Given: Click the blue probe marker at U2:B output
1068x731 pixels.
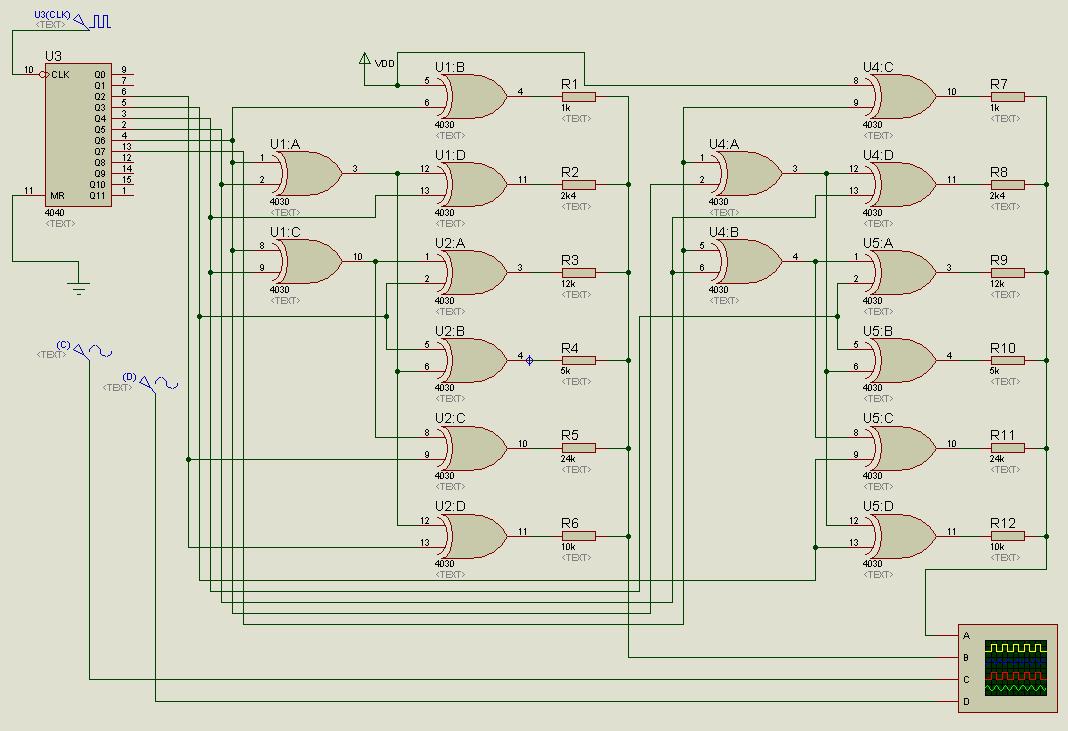Looking at the screenshot, I should [529, 360].
